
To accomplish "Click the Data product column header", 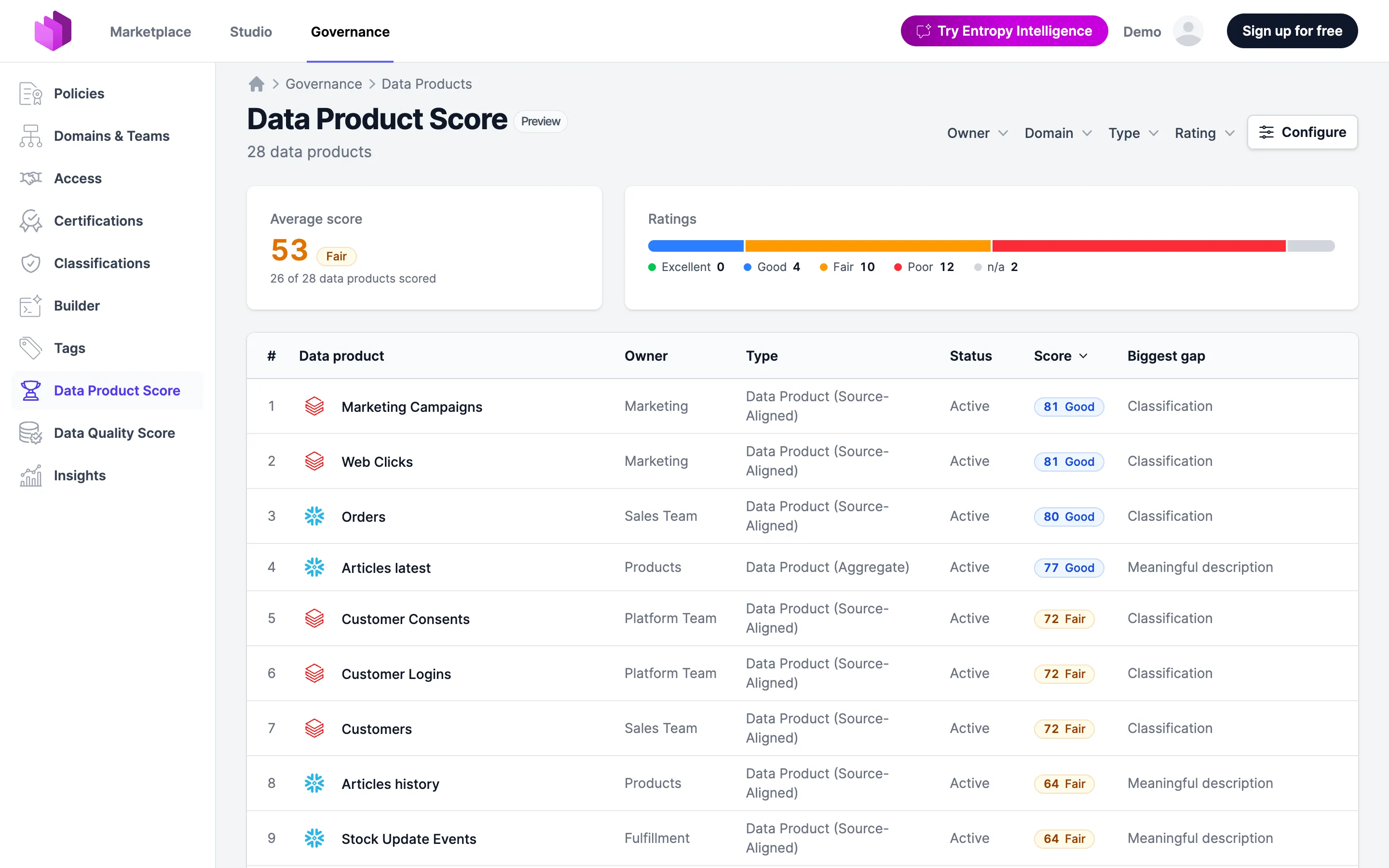I will pyautogui.click(x=341, y=356).
